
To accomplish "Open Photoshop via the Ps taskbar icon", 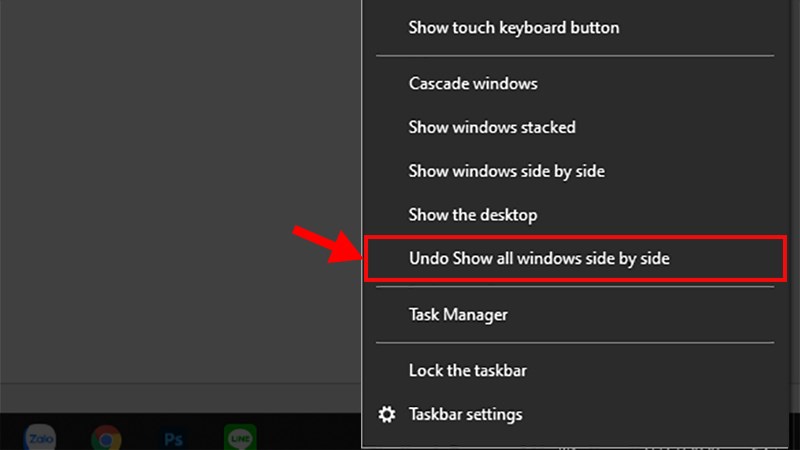I will (173, 438).
